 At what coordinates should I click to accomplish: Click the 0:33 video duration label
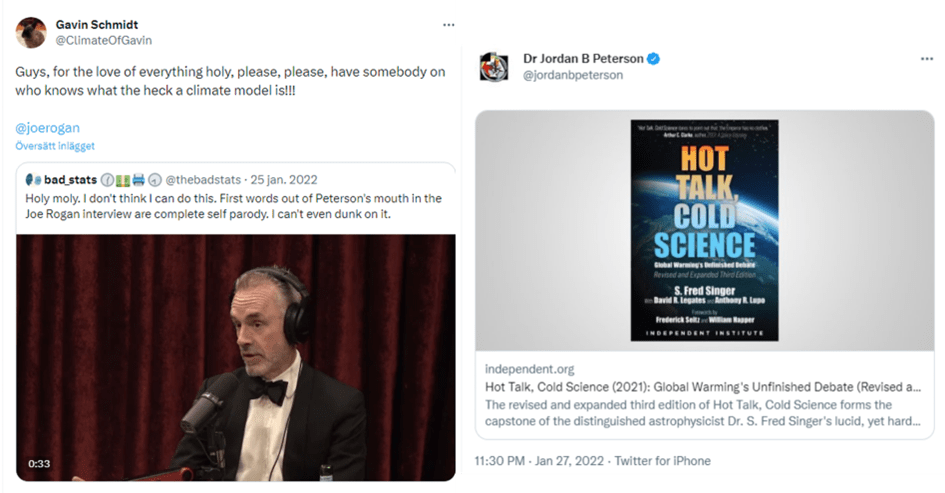point(39,463)
